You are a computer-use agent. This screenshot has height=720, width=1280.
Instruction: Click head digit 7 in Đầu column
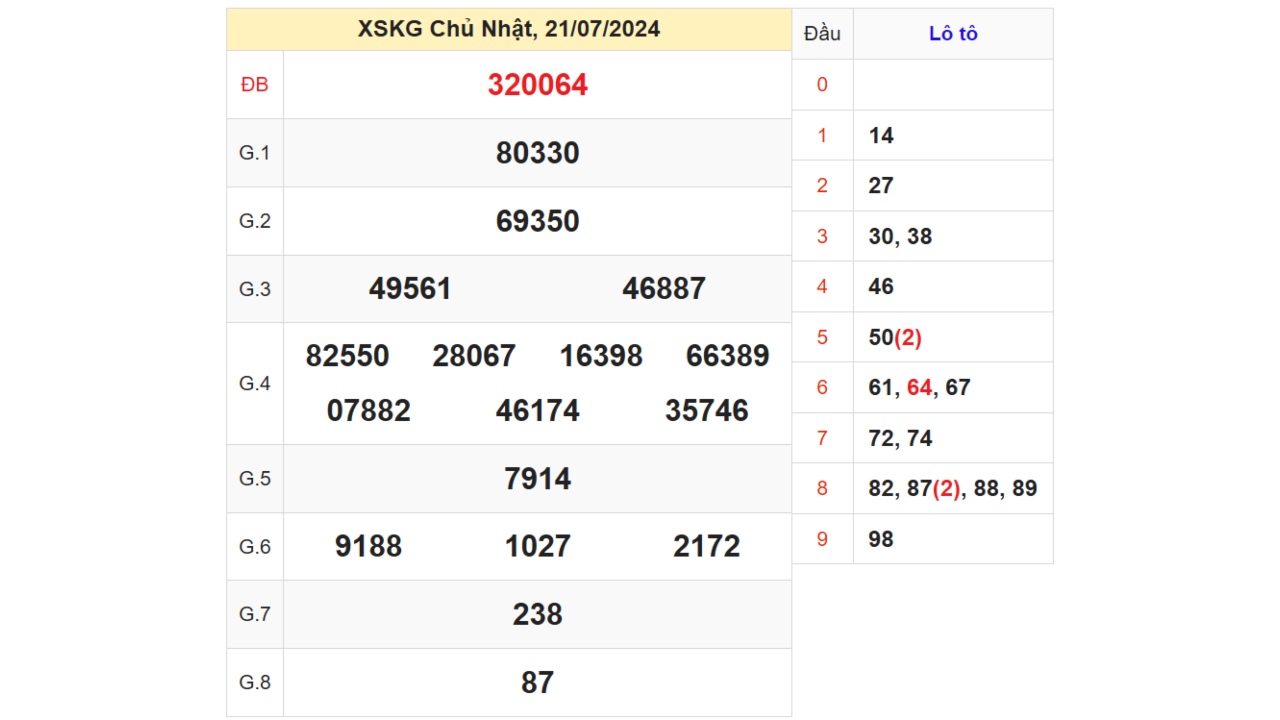pyautogui.click(x=822, y=439)
